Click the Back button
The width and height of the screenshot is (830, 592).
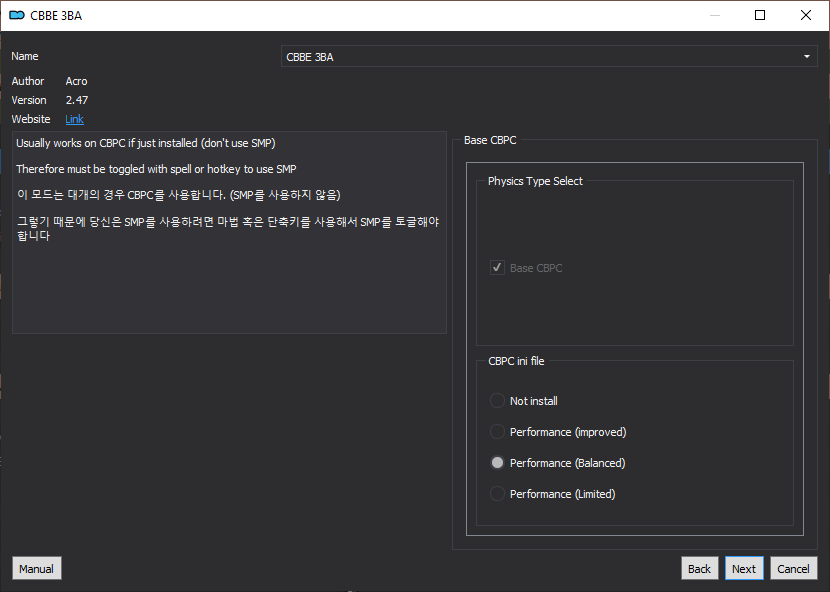tap(699, 568)
